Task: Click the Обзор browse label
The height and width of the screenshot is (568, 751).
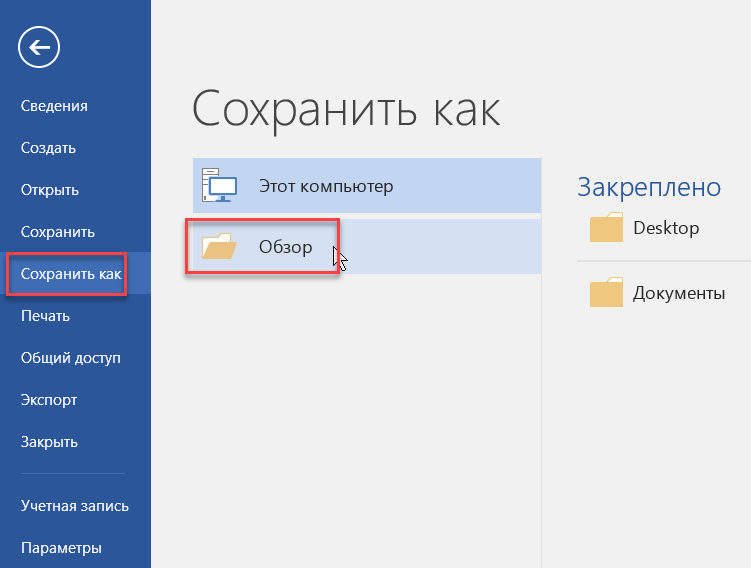Action: 285,247
